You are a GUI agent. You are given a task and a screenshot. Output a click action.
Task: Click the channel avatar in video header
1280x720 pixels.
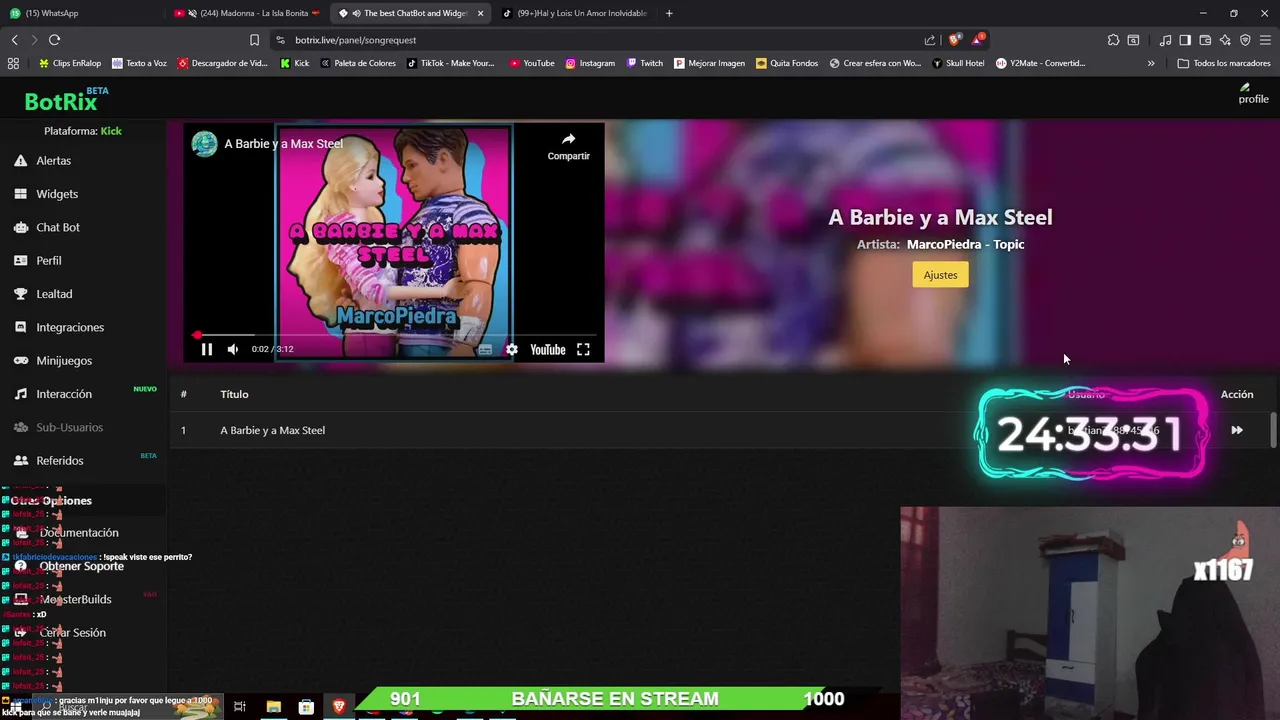click(x=204, y=144)
